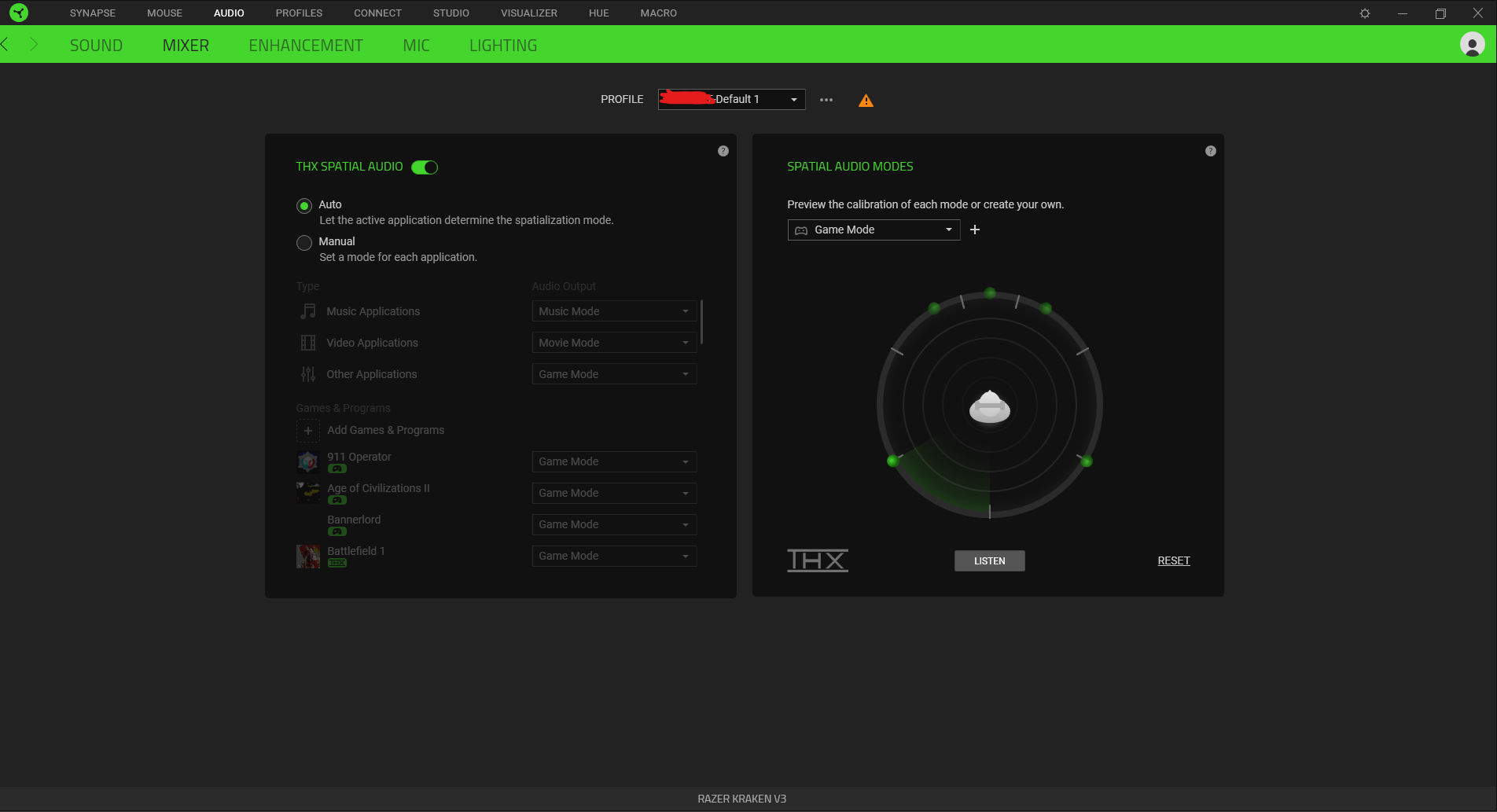Expand the Game Mode preview dropdown
This screenshot has width=1497, height=812.
click(x=874, y=230)
